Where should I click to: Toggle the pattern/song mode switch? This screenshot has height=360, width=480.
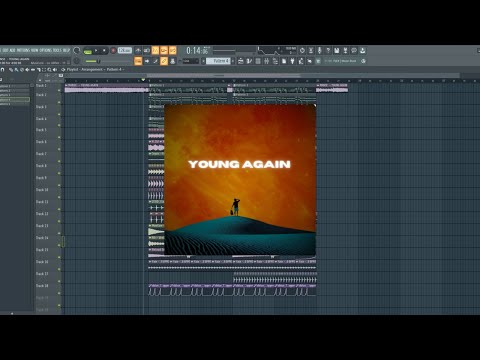click(88, 51)
